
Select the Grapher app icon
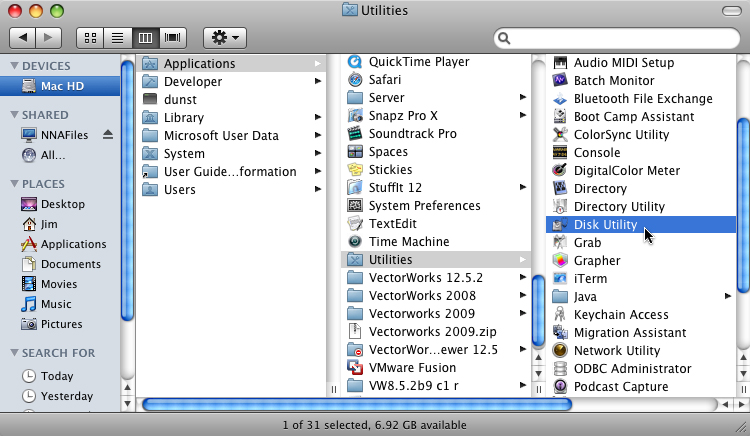point(560,261)
